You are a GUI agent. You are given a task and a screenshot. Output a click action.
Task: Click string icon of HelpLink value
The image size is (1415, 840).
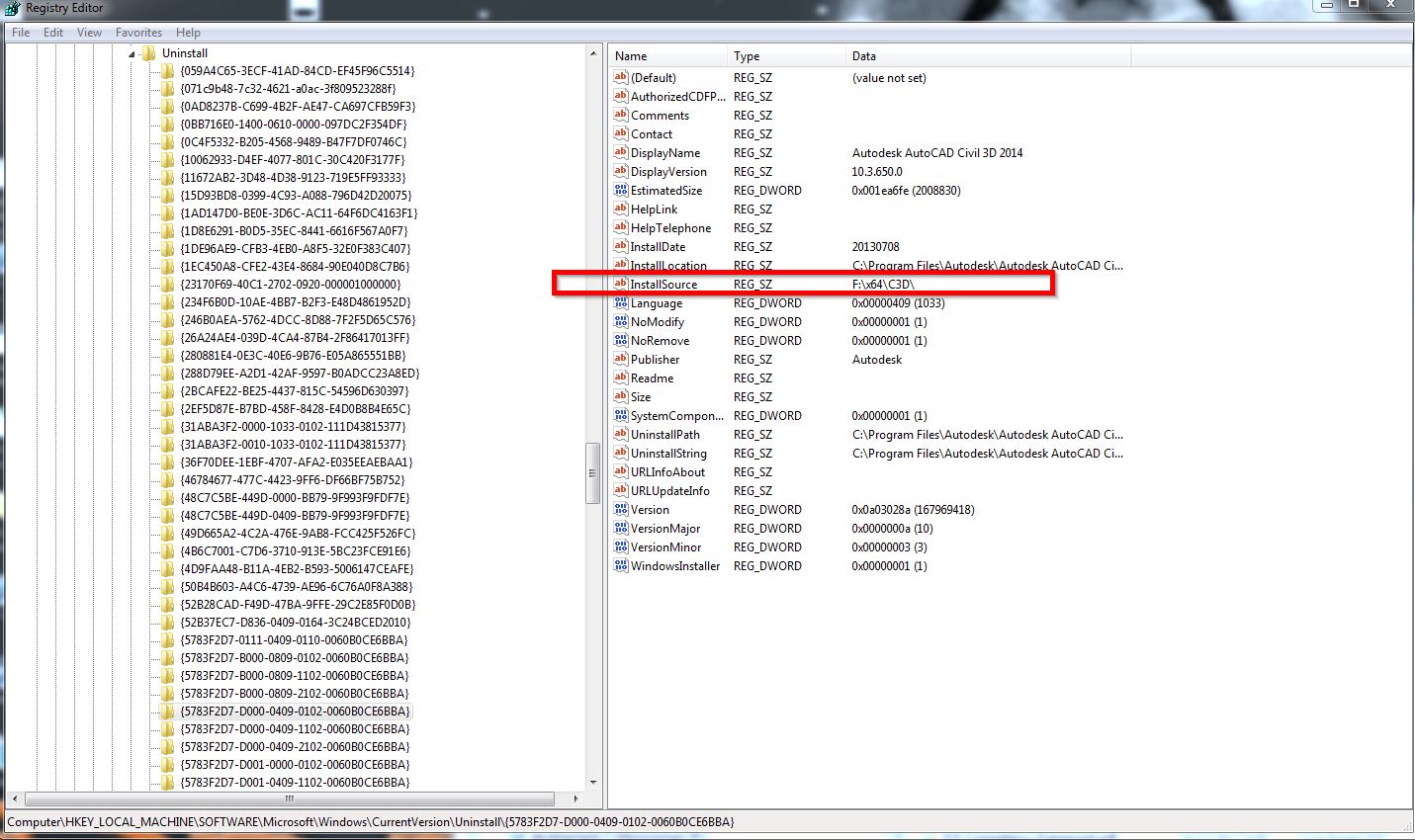[x=621, y=209]
